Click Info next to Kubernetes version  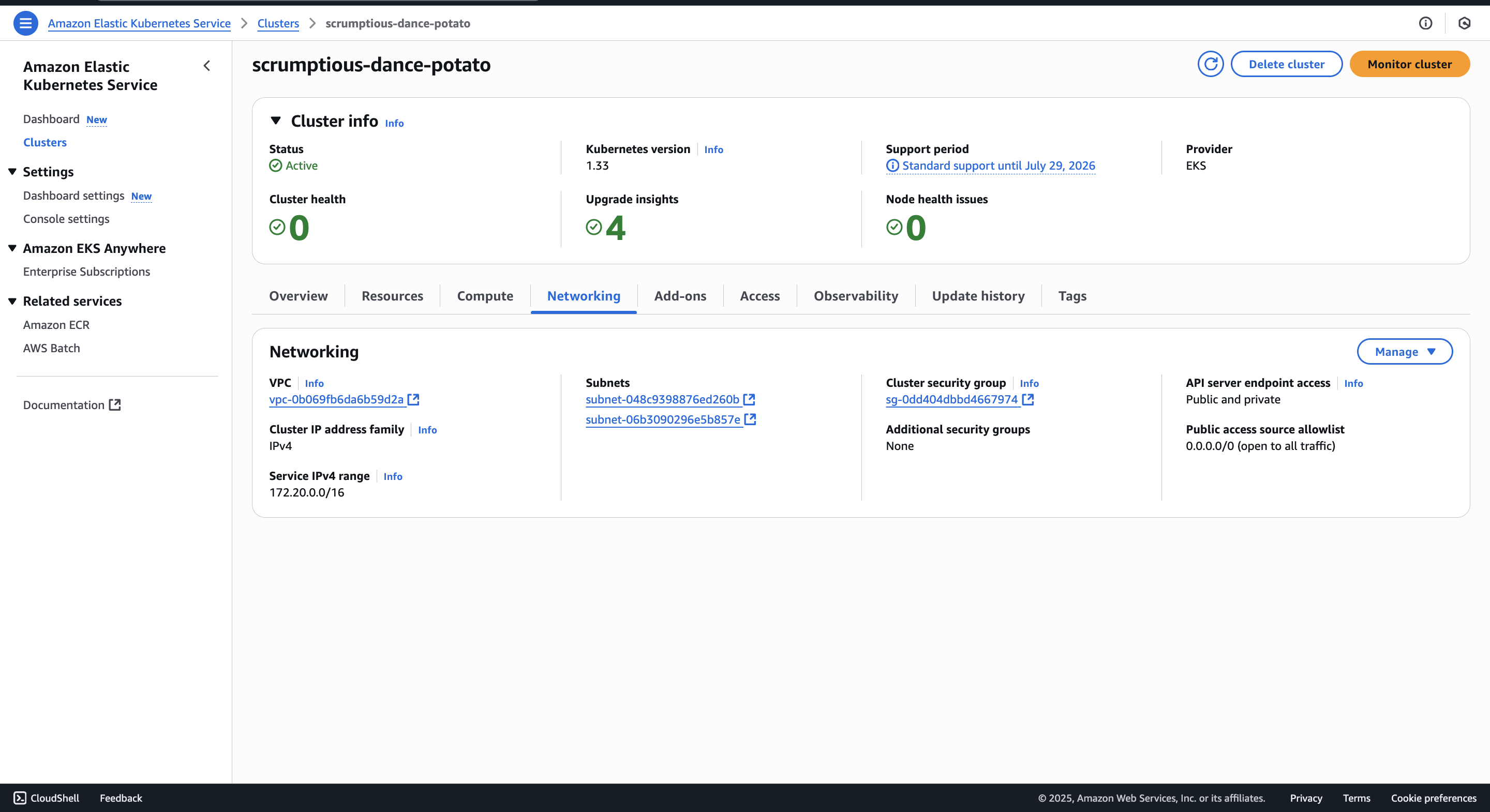tap(714, 149)
